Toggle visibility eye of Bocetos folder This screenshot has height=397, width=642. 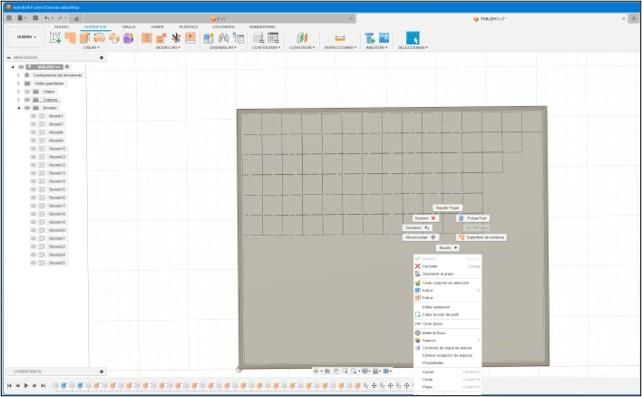(27, 108)
